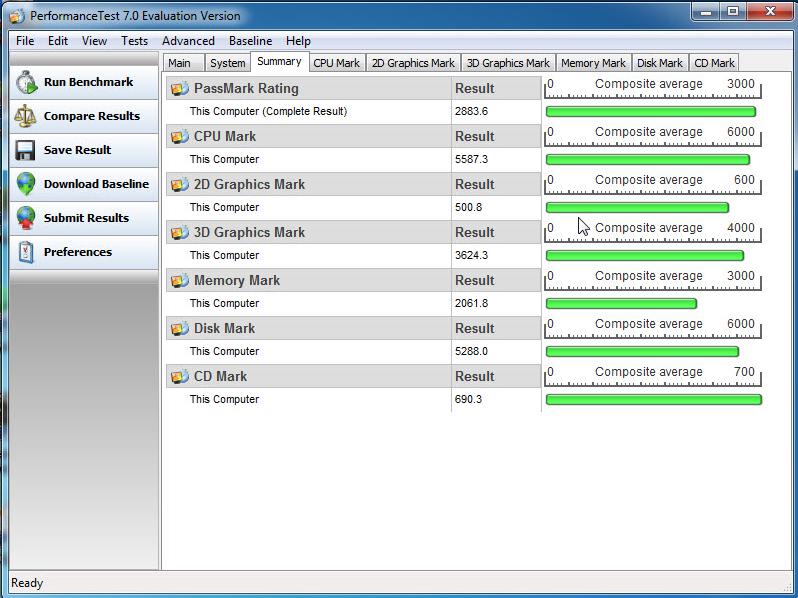
Task: Click the CPU Mark row icon
Action: 180,137
